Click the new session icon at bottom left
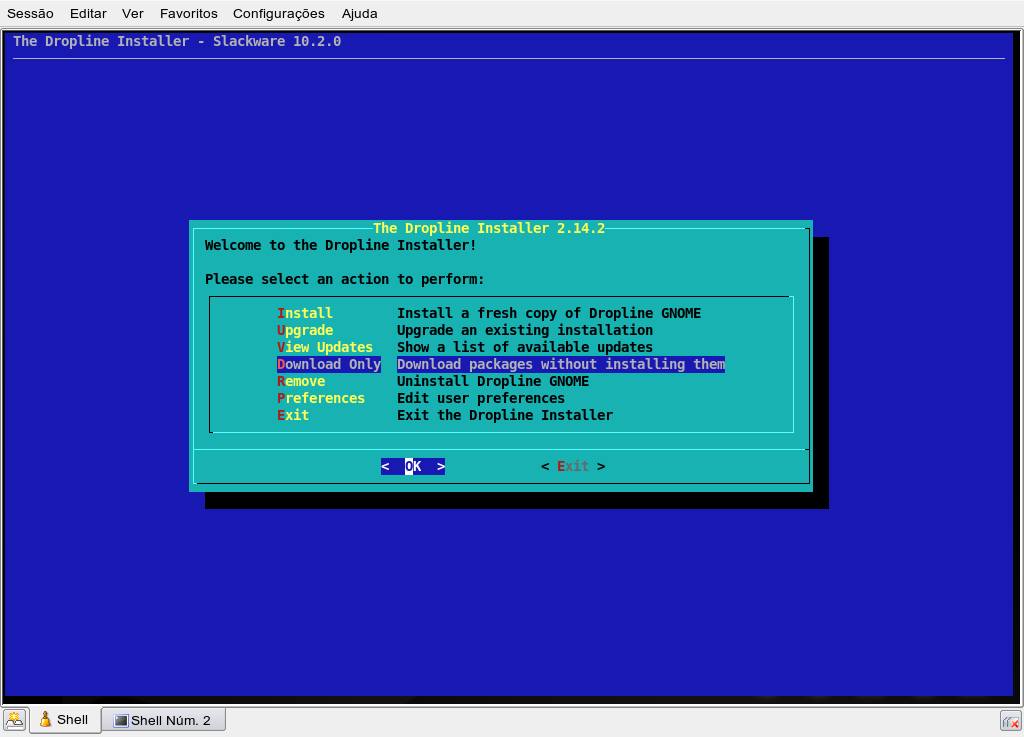Viewport: 1024px width, 737px height. pyautogui.click(x=14, y=720)
